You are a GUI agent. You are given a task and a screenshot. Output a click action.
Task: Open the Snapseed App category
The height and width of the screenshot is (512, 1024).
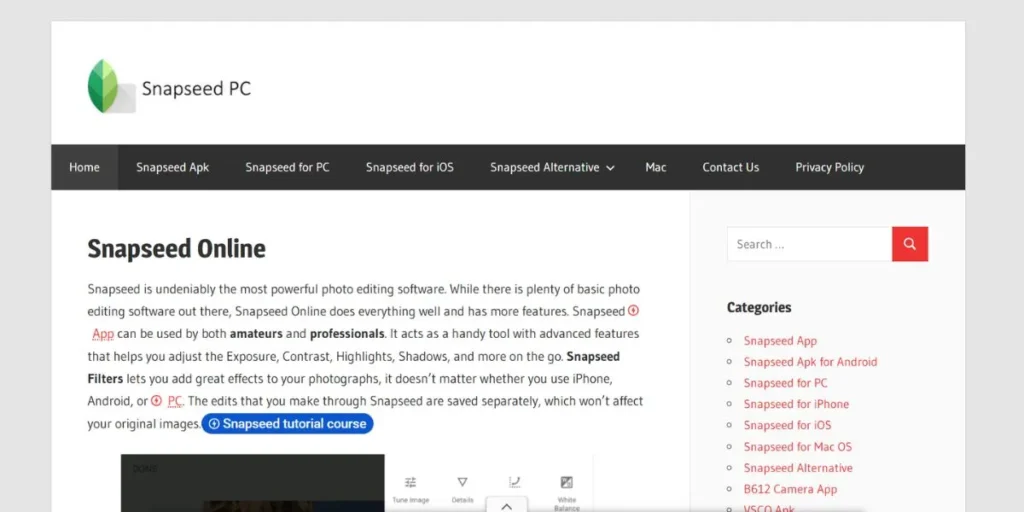780,340
